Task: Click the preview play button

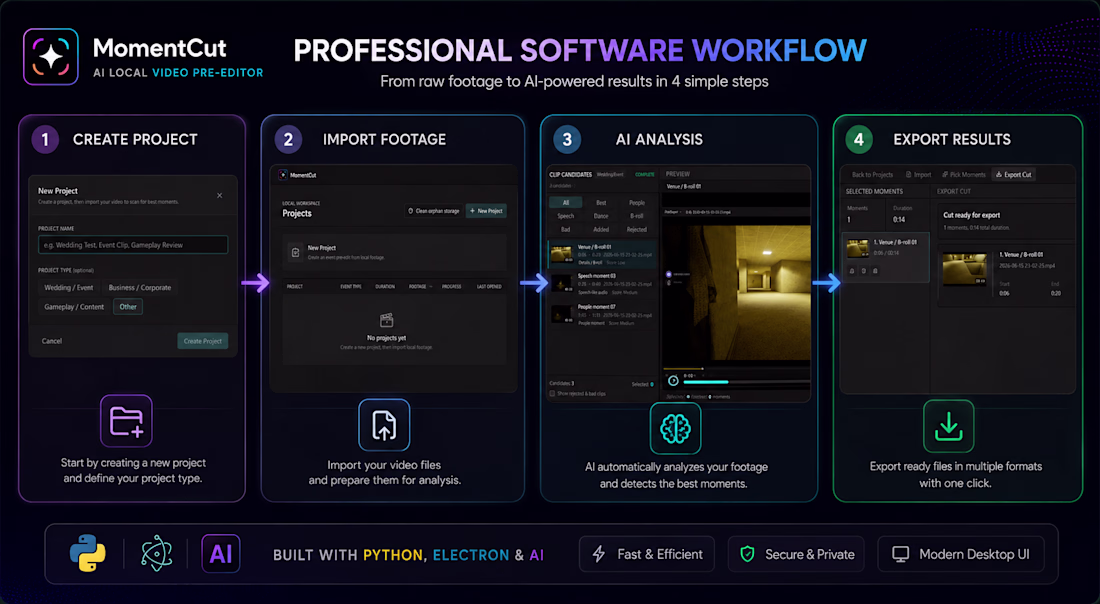Action: pyautogui.click(x=673, y=380)
